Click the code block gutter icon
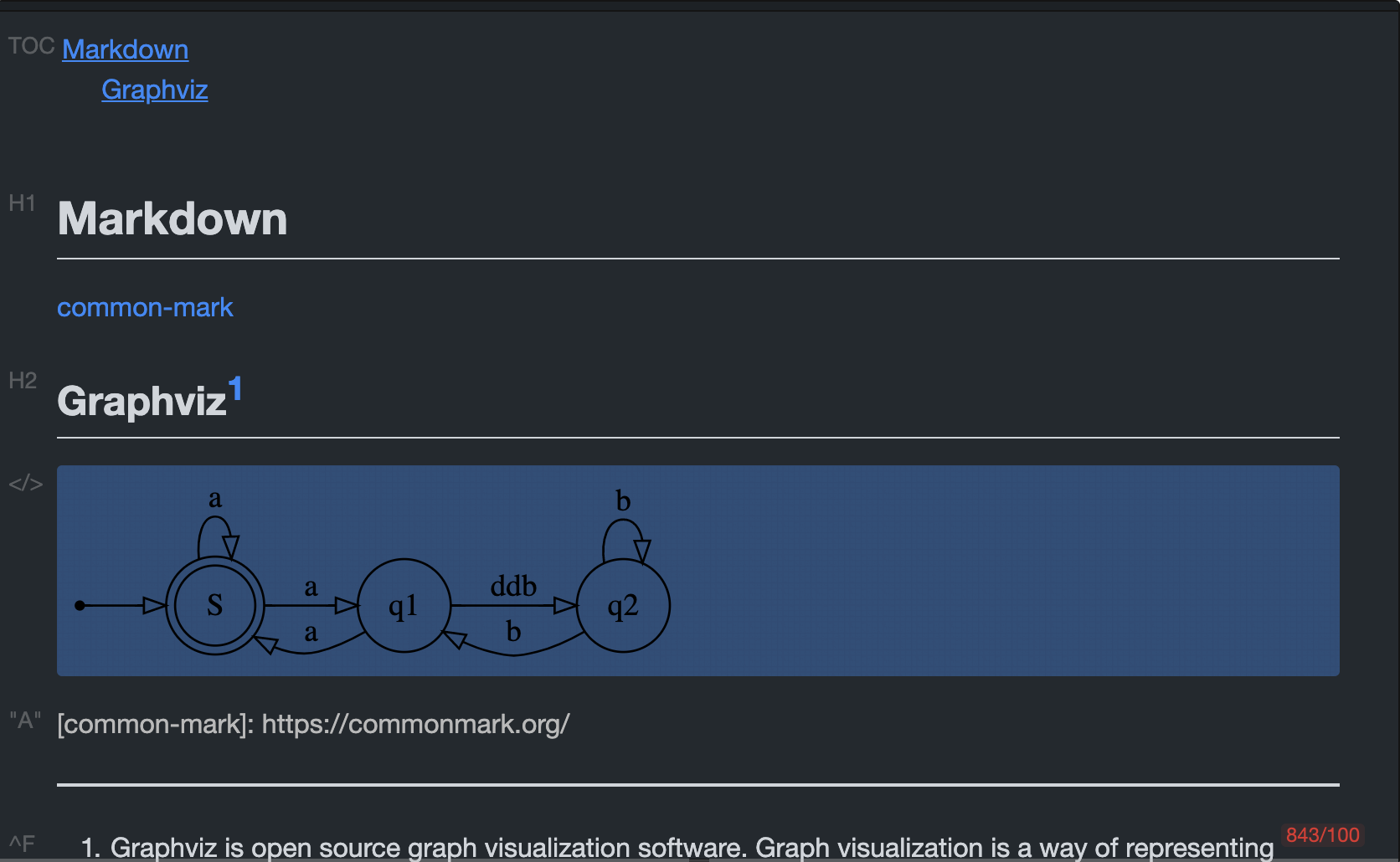 click(x=25, y=484)
